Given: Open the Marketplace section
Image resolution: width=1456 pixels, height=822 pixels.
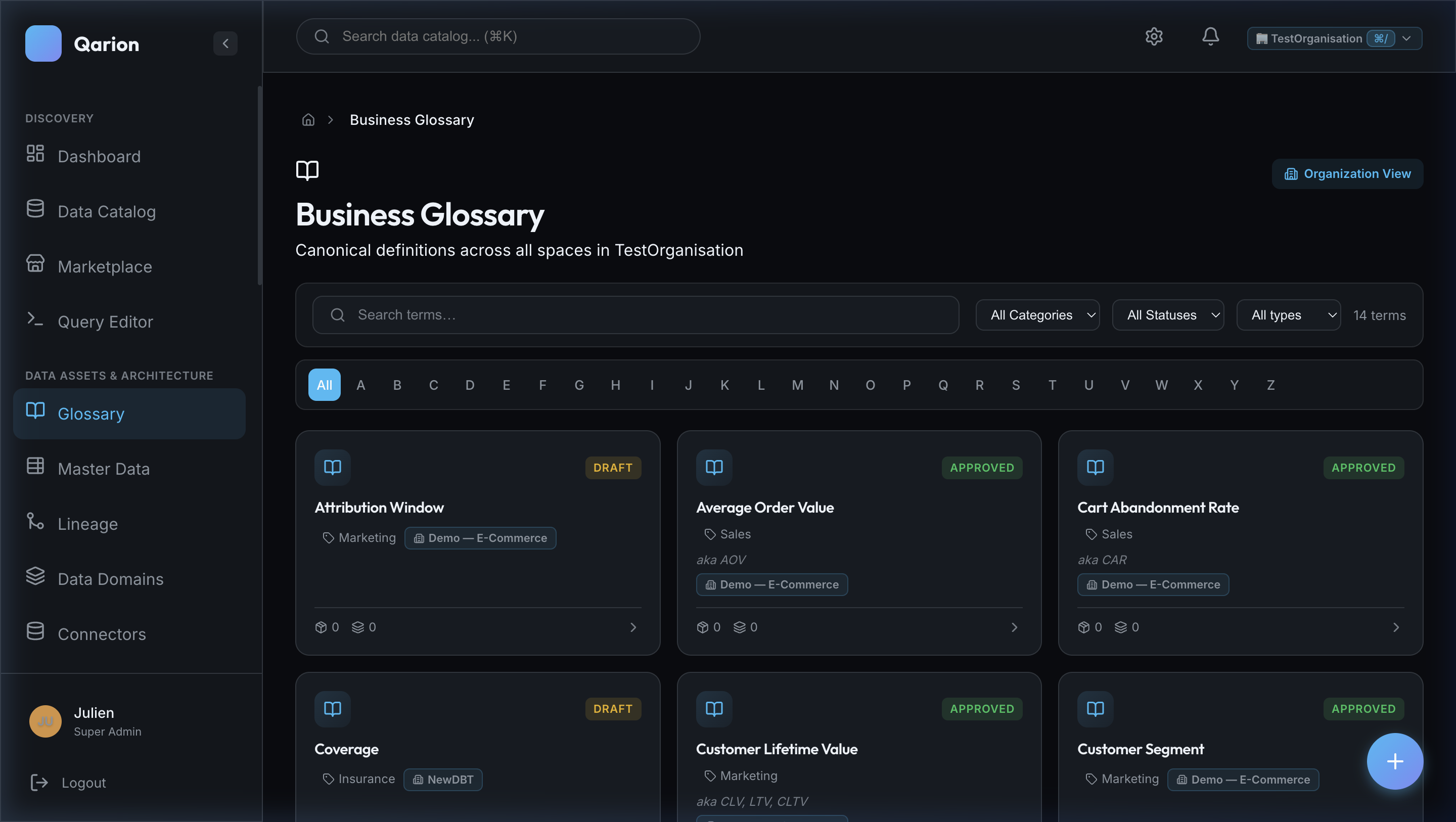Looking at the screenshot, I should [x=104, y=266].
